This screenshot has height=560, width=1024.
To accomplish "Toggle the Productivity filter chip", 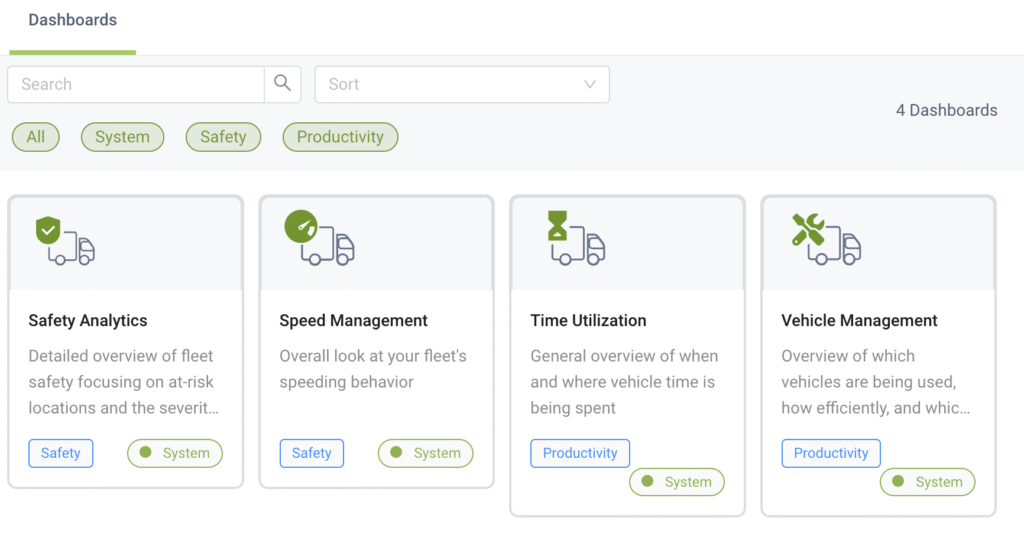I will pyautogui.click(x=340, y=137).
